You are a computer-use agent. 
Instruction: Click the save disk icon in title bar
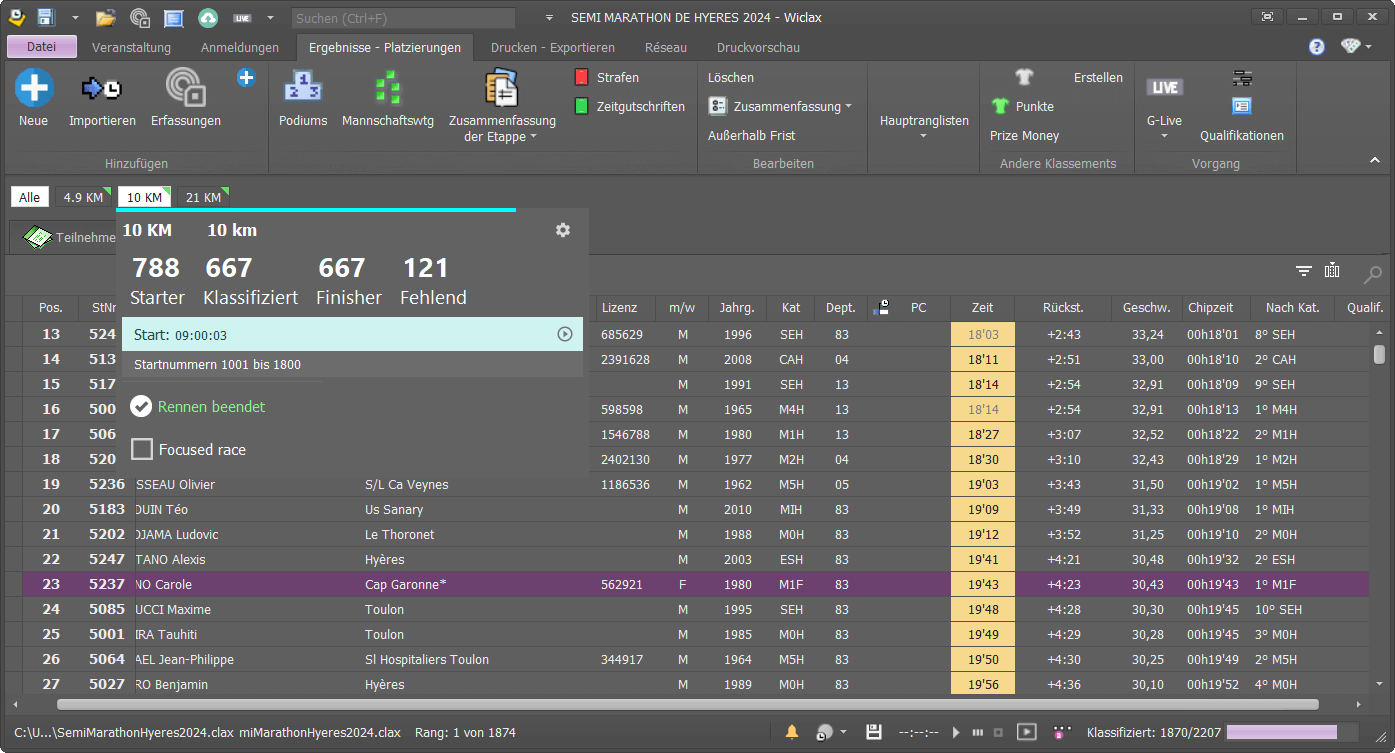click(x=46, y=18)
